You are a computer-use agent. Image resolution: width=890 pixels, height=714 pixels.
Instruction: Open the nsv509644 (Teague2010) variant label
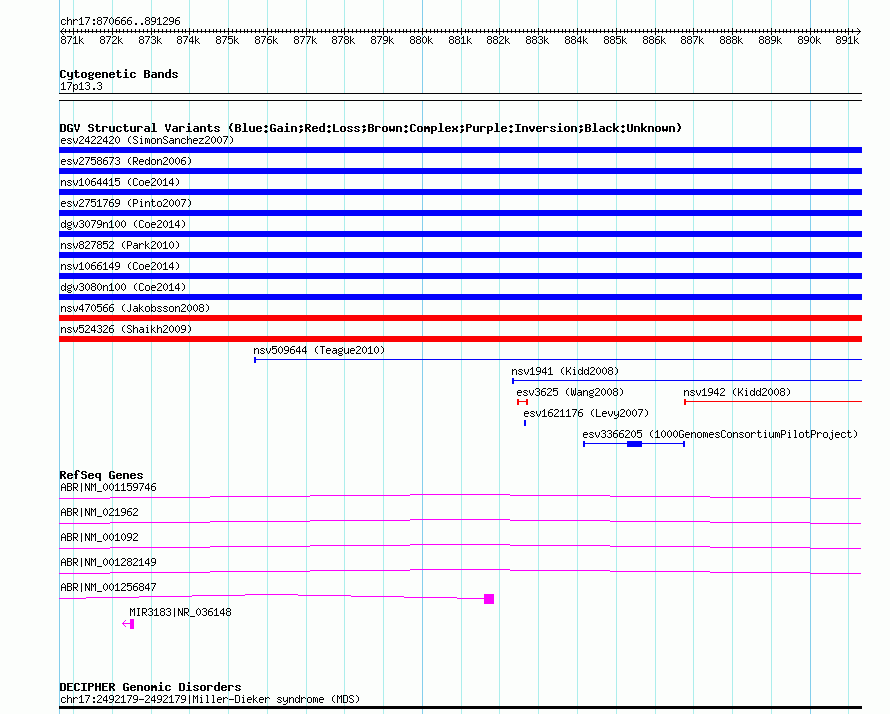[x=318, y=351]
